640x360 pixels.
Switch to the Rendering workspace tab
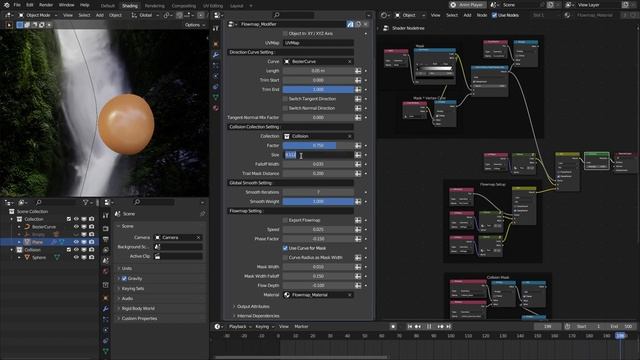click(155, 6)
